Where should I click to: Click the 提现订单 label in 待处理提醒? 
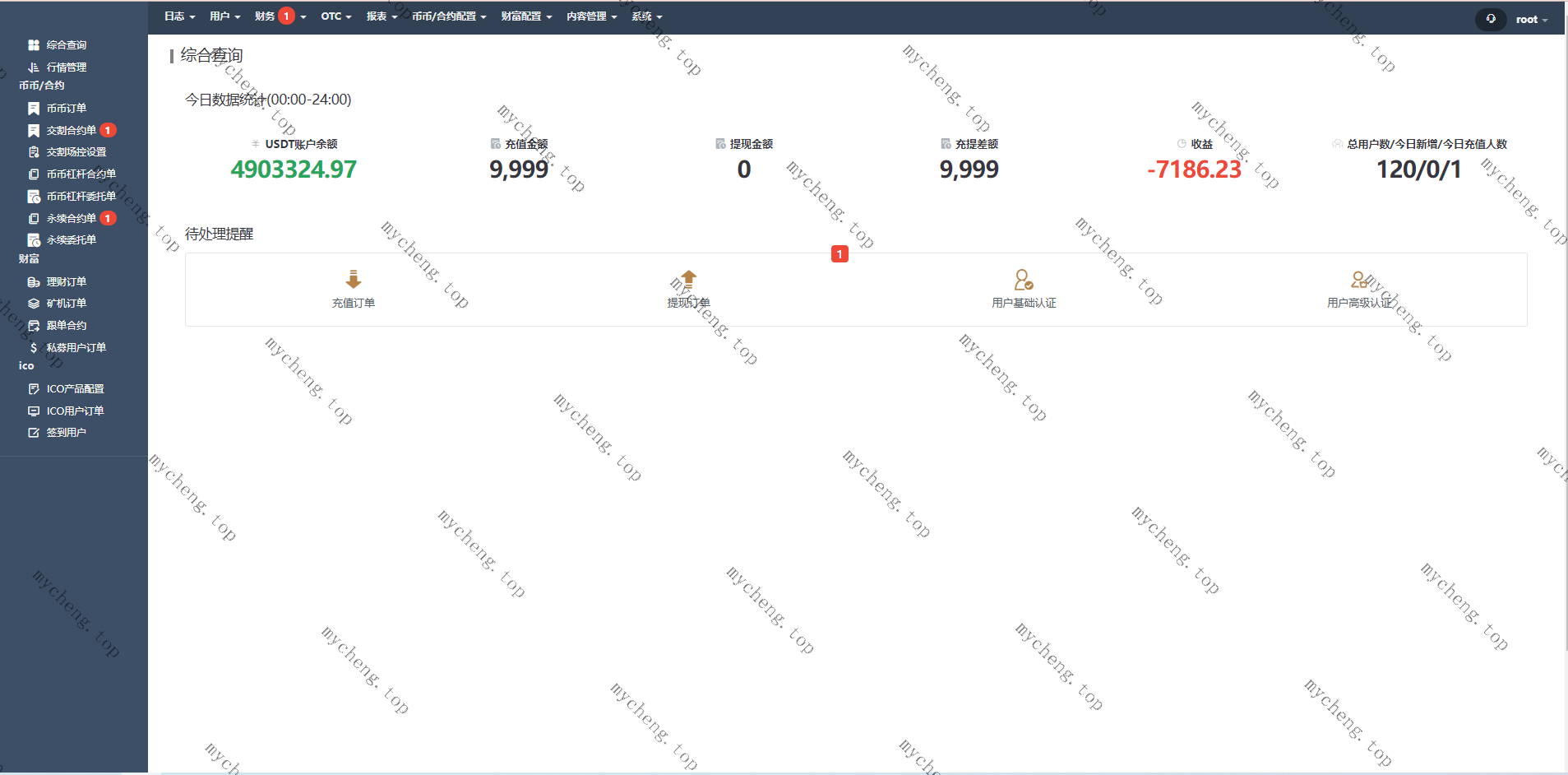(x=689, y=304)
